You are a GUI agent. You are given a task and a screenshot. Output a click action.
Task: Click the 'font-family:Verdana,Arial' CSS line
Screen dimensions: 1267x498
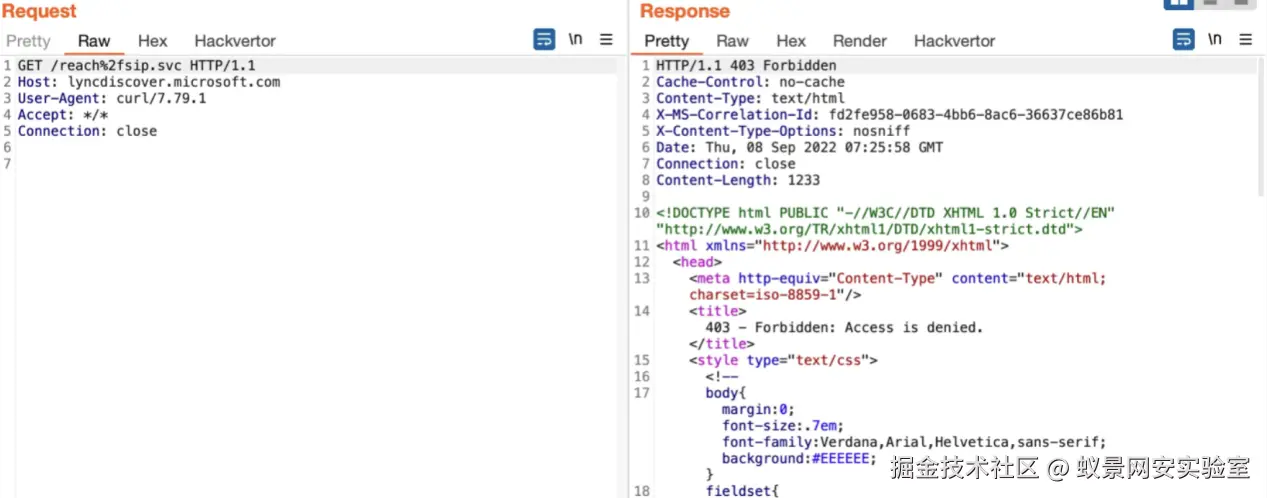[x=914, y=442]
